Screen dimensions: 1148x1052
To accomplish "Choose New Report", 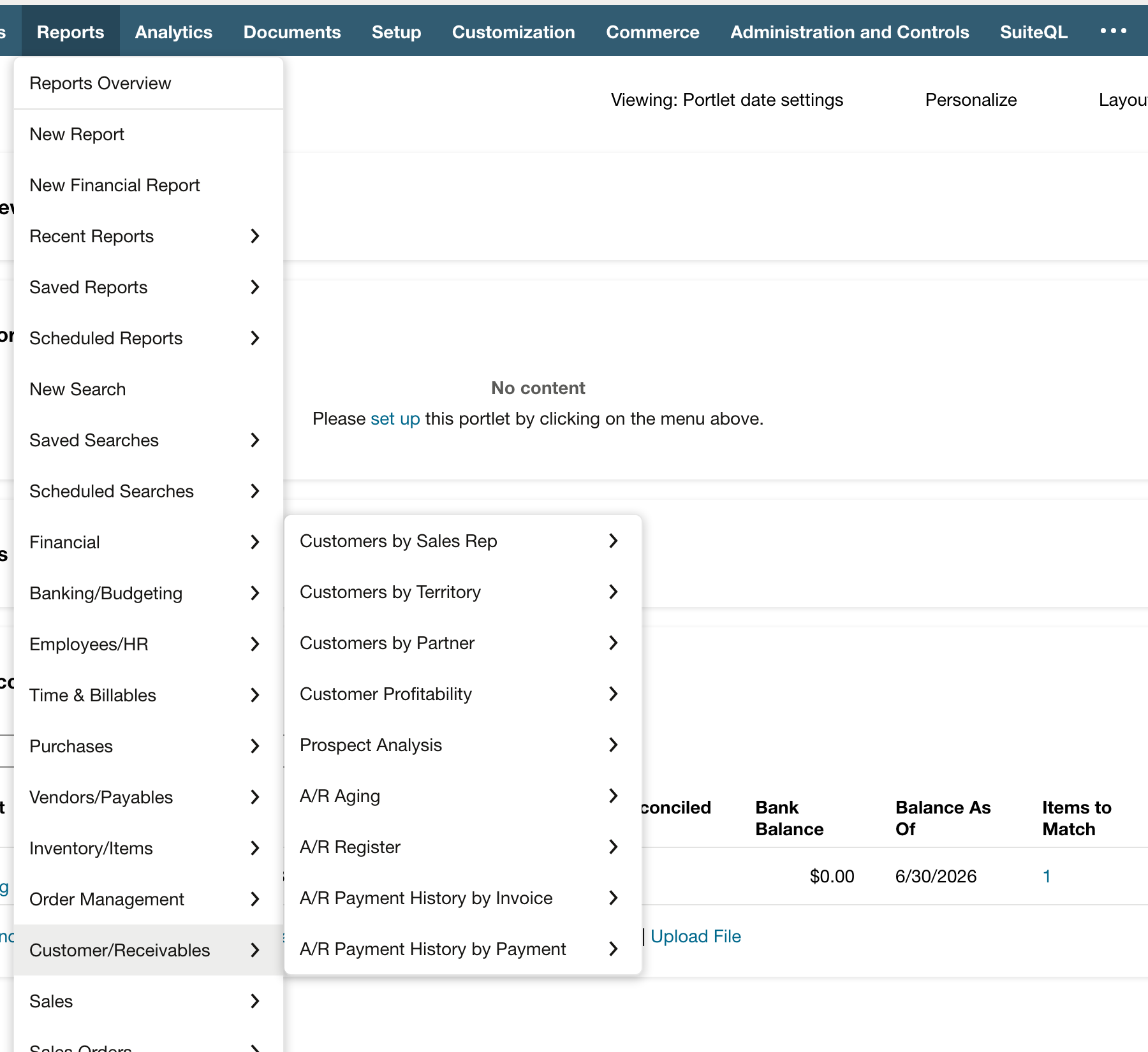I will point(149,134).
